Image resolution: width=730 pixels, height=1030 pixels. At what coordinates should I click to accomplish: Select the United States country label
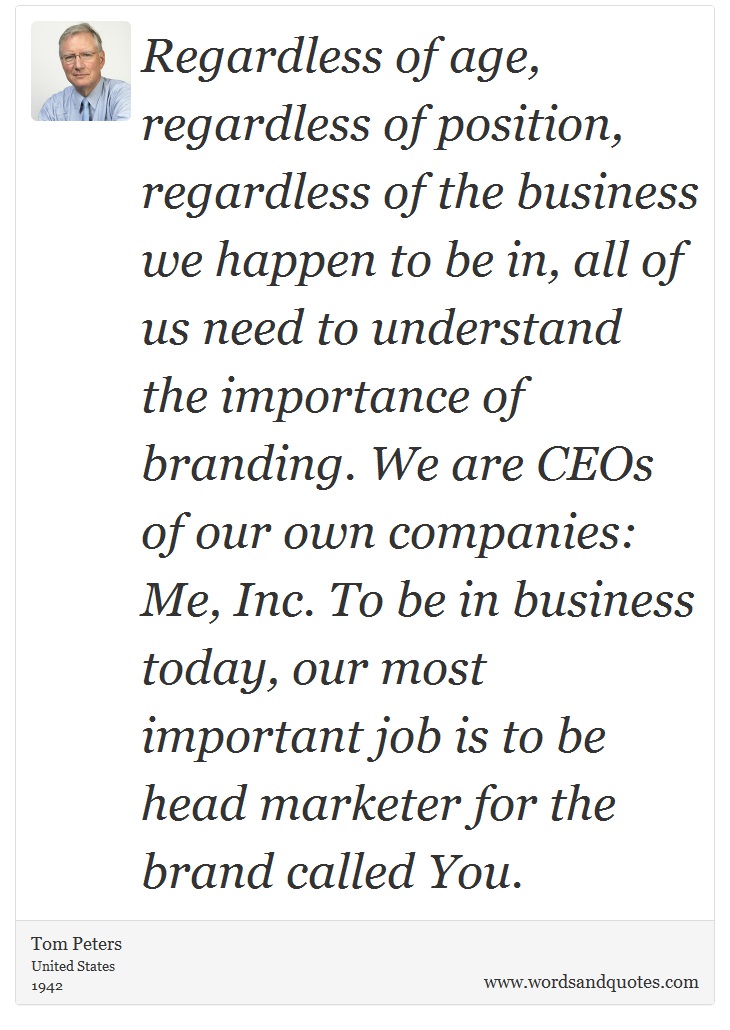pyautogui.click(x=73, y=966)
